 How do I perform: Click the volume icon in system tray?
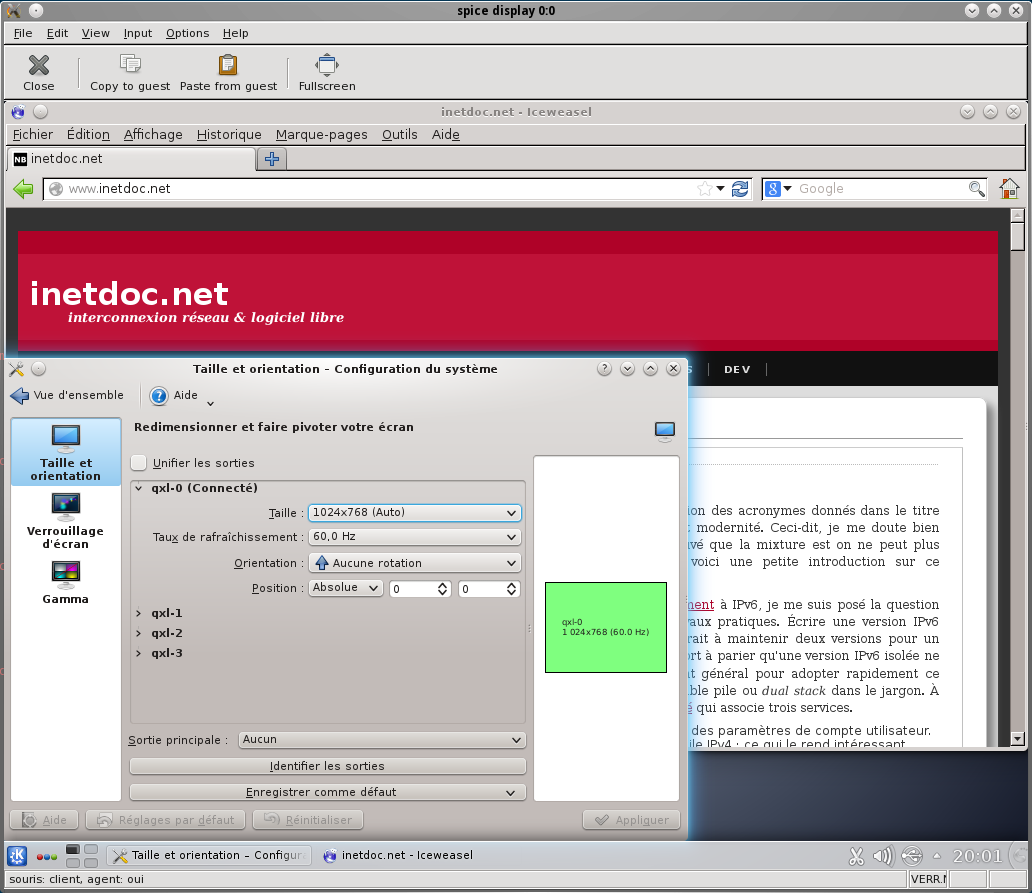[882, 855]
